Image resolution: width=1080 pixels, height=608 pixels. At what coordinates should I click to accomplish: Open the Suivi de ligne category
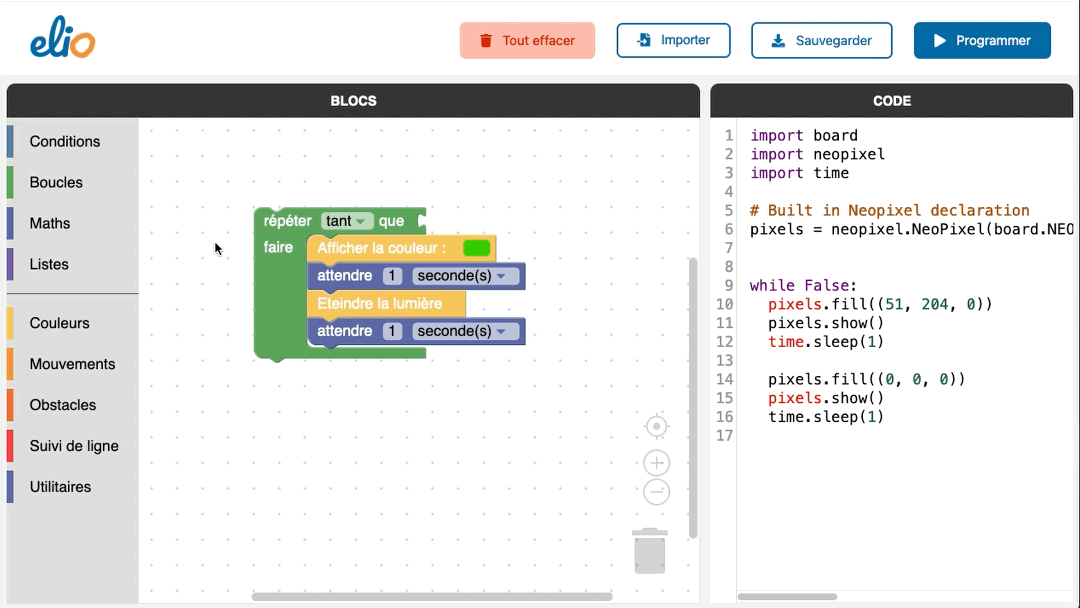click(74, 446)
